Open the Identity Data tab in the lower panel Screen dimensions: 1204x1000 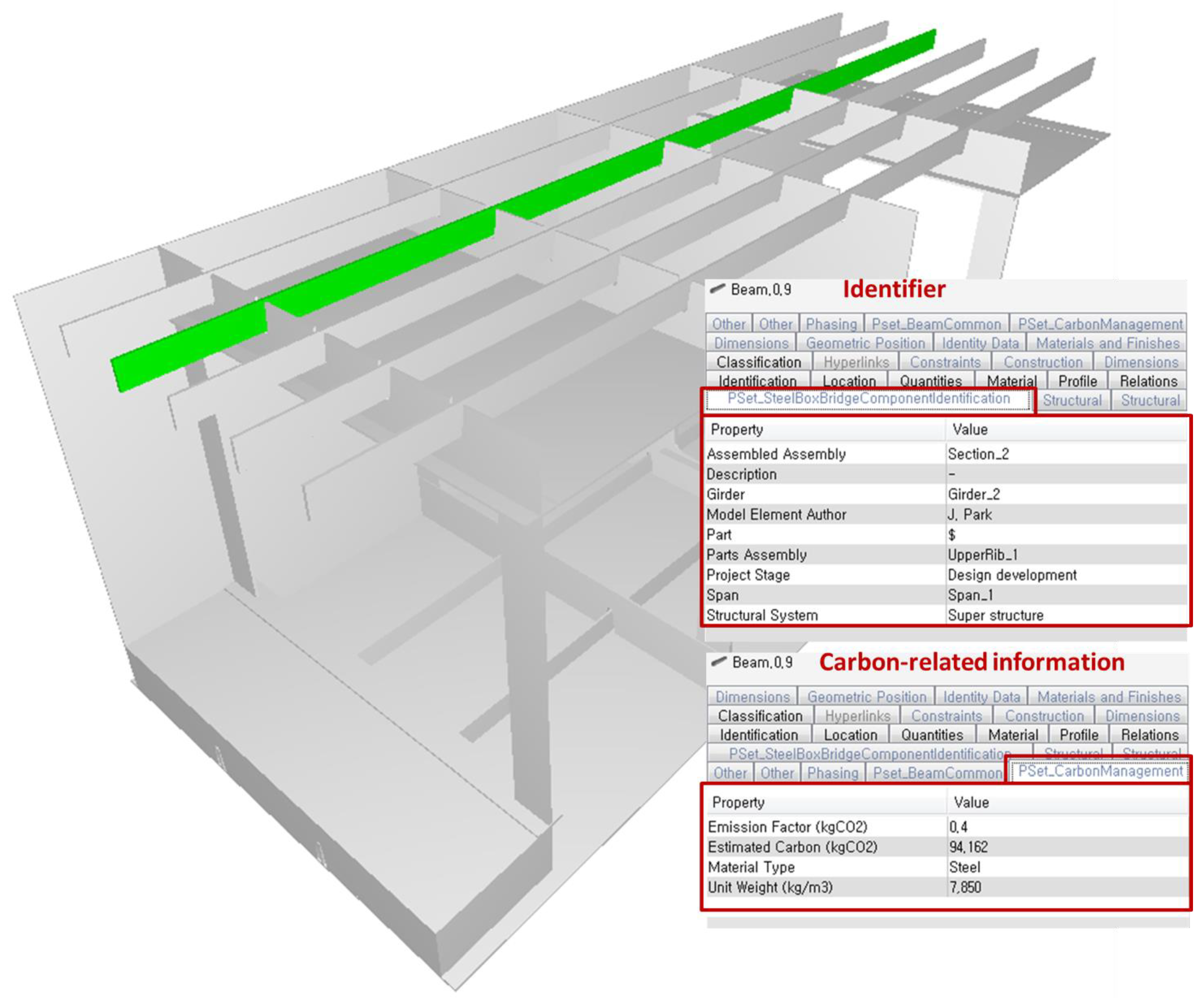[x=981, y=697]
